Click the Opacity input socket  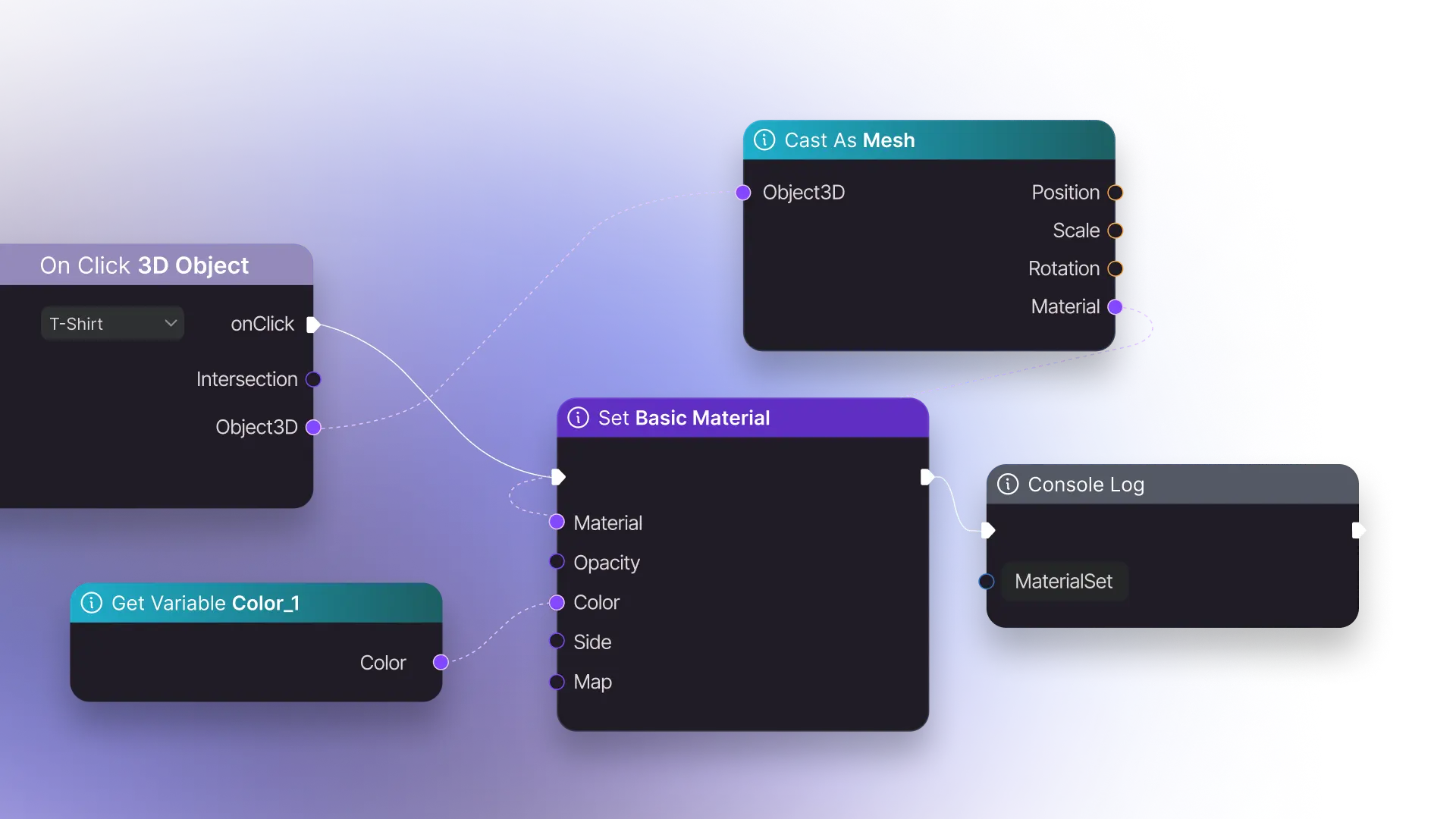point(557,562)
